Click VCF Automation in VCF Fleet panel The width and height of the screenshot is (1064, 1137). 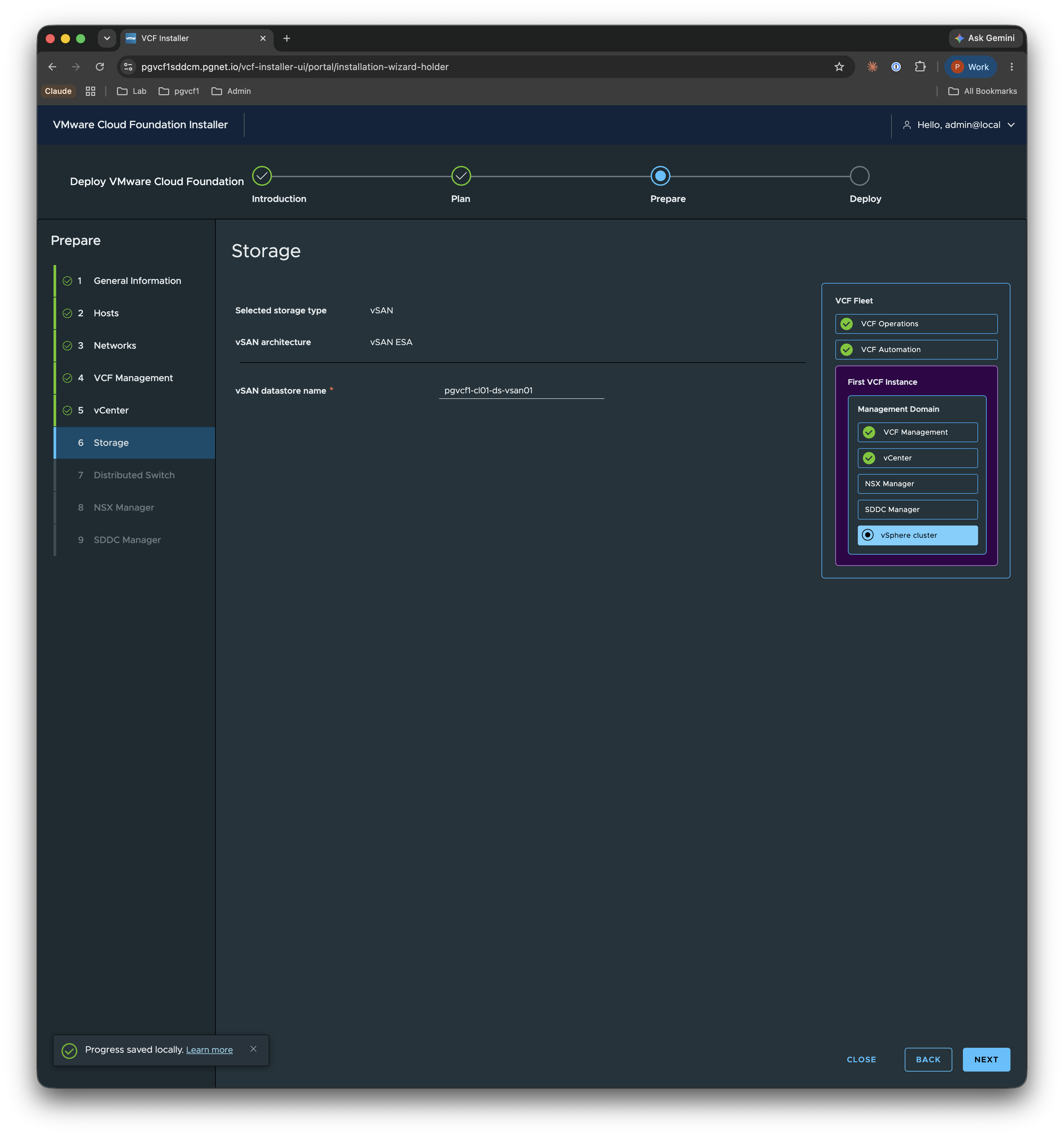[x=916, y=349]
